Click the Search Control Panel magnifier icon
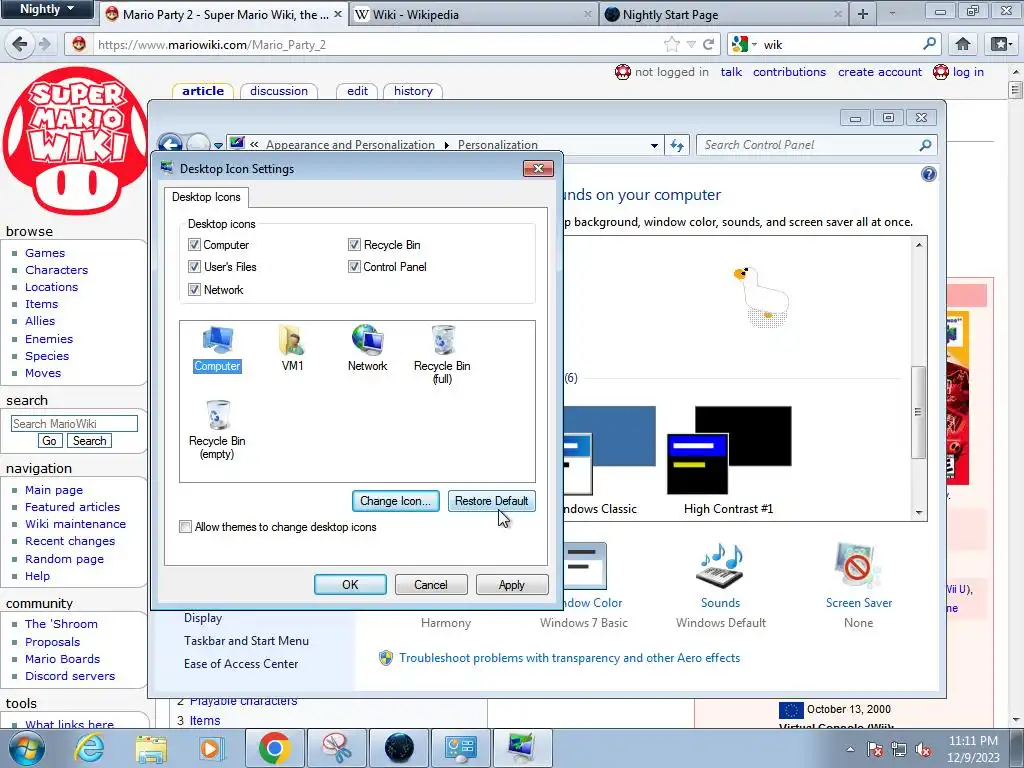The height and width of the screenshot is (768, 1024). [x=925, y=145]
